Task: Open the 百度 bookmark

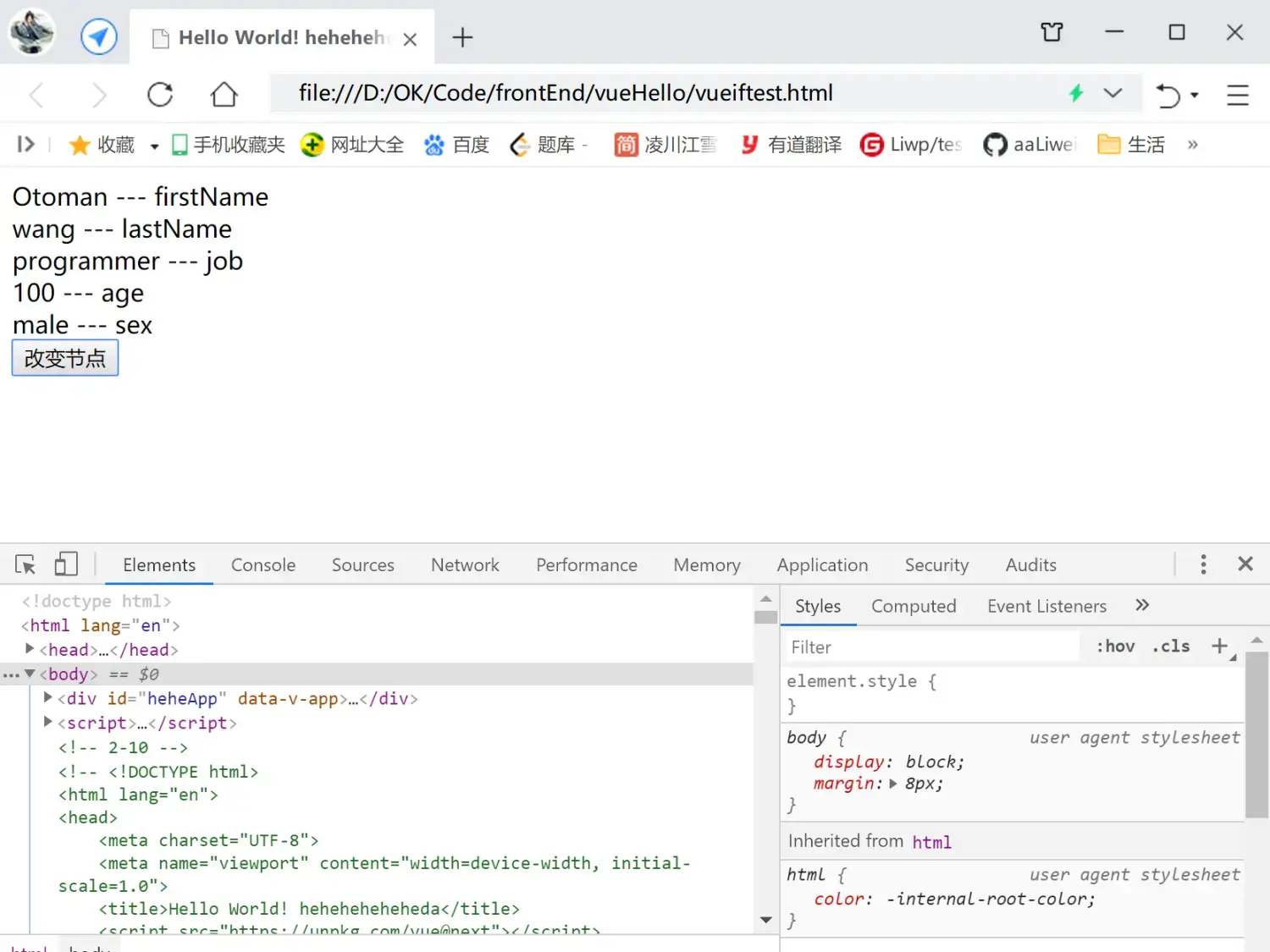Action: (x=457, y=145)
